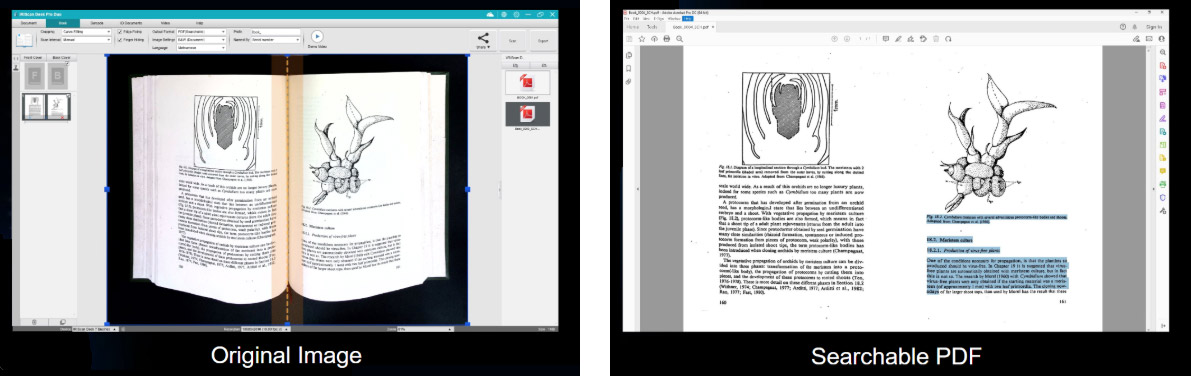
Task: Expand the Cropping dropdown
Action: click(87, 31)
